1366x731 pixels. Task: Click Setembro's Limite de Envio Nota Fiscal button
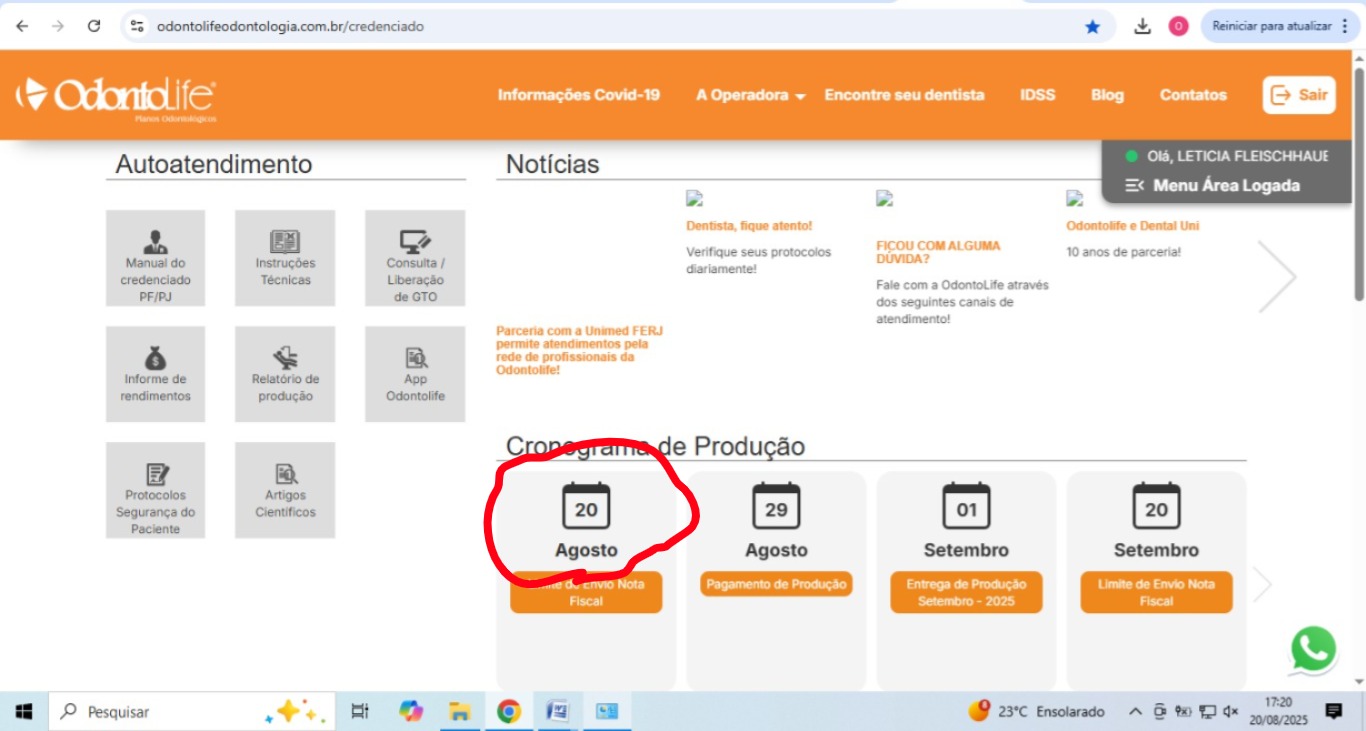pyautogui.click(x=1156, y=592)
